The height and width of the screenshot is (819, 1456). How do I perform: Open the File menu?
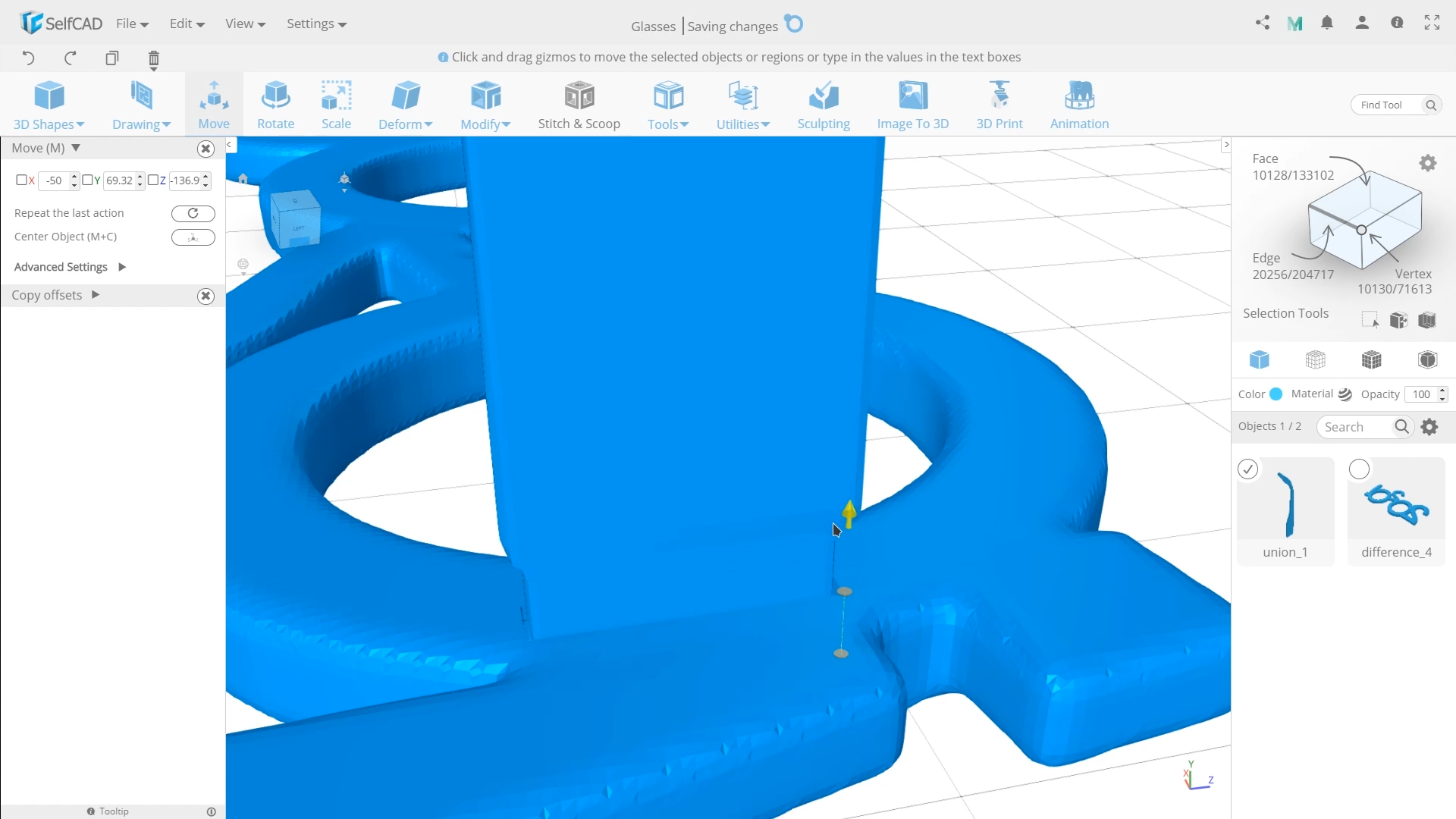[132, 24]
